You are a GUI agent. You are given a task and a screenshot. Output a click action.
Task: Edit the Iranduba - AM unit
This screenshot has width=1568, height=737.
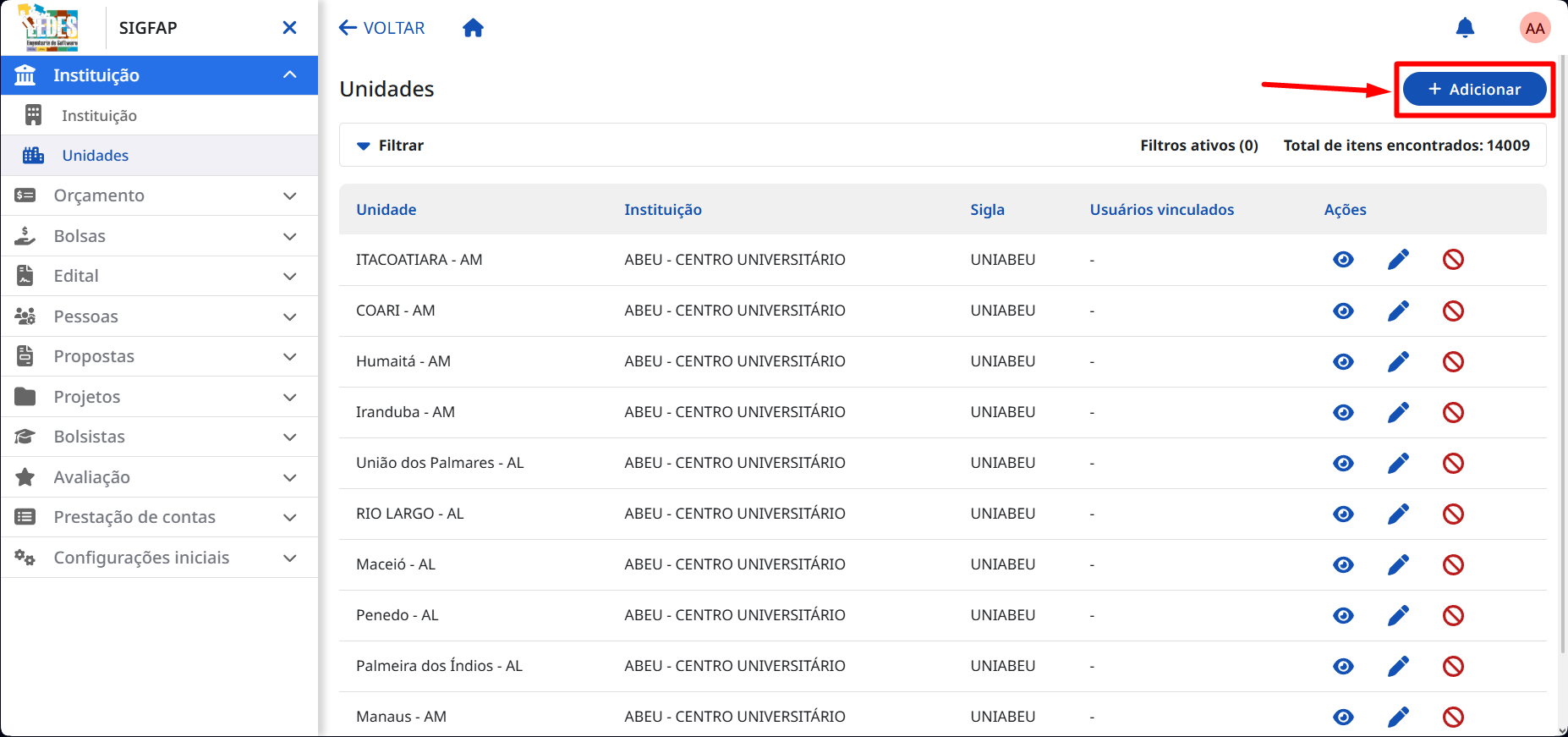[x=1398, y=412]
